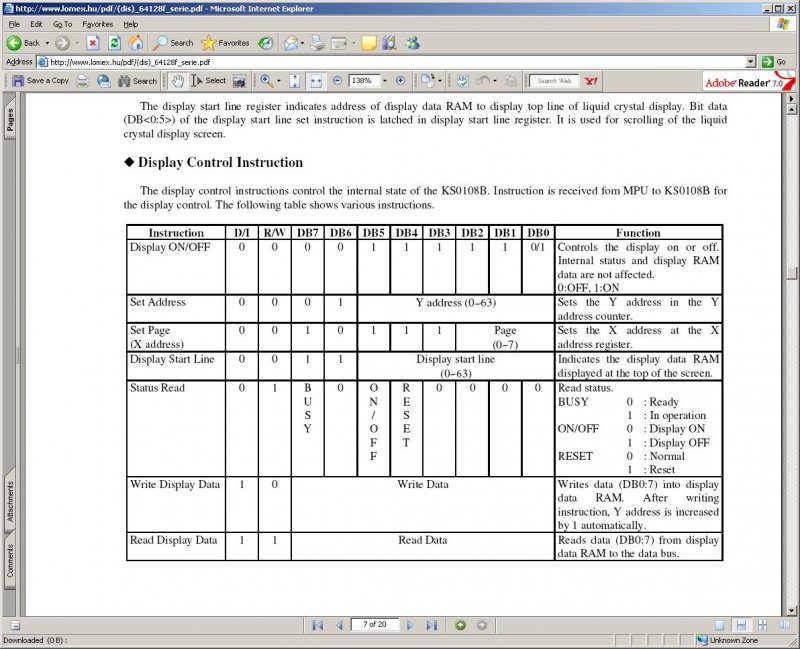Open the Messenger people icon
This screenshot has height=649, width=800.
[412, 43]
